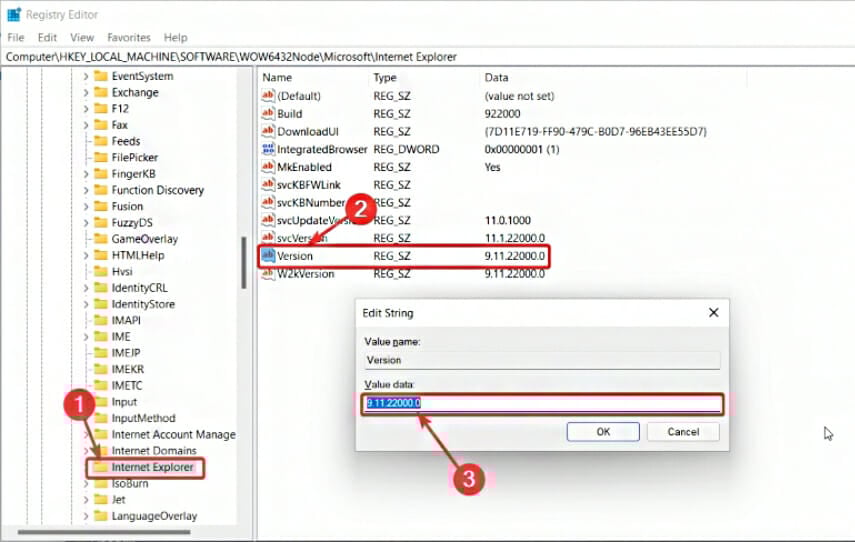Close the Edit String dialog
Screen dimensions: 855x542
point(713,312)
